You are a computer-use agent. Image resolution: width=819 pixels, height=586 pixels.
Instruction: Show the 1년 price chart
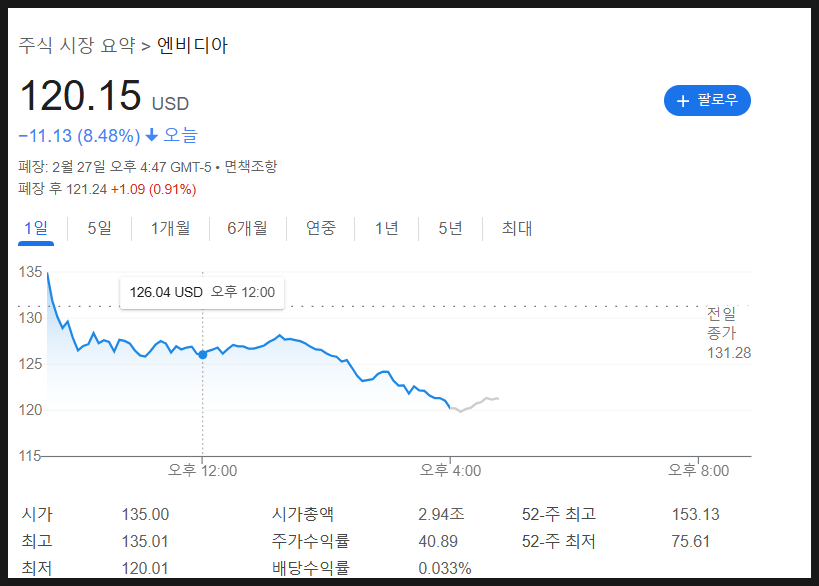(x=386, y=228)
